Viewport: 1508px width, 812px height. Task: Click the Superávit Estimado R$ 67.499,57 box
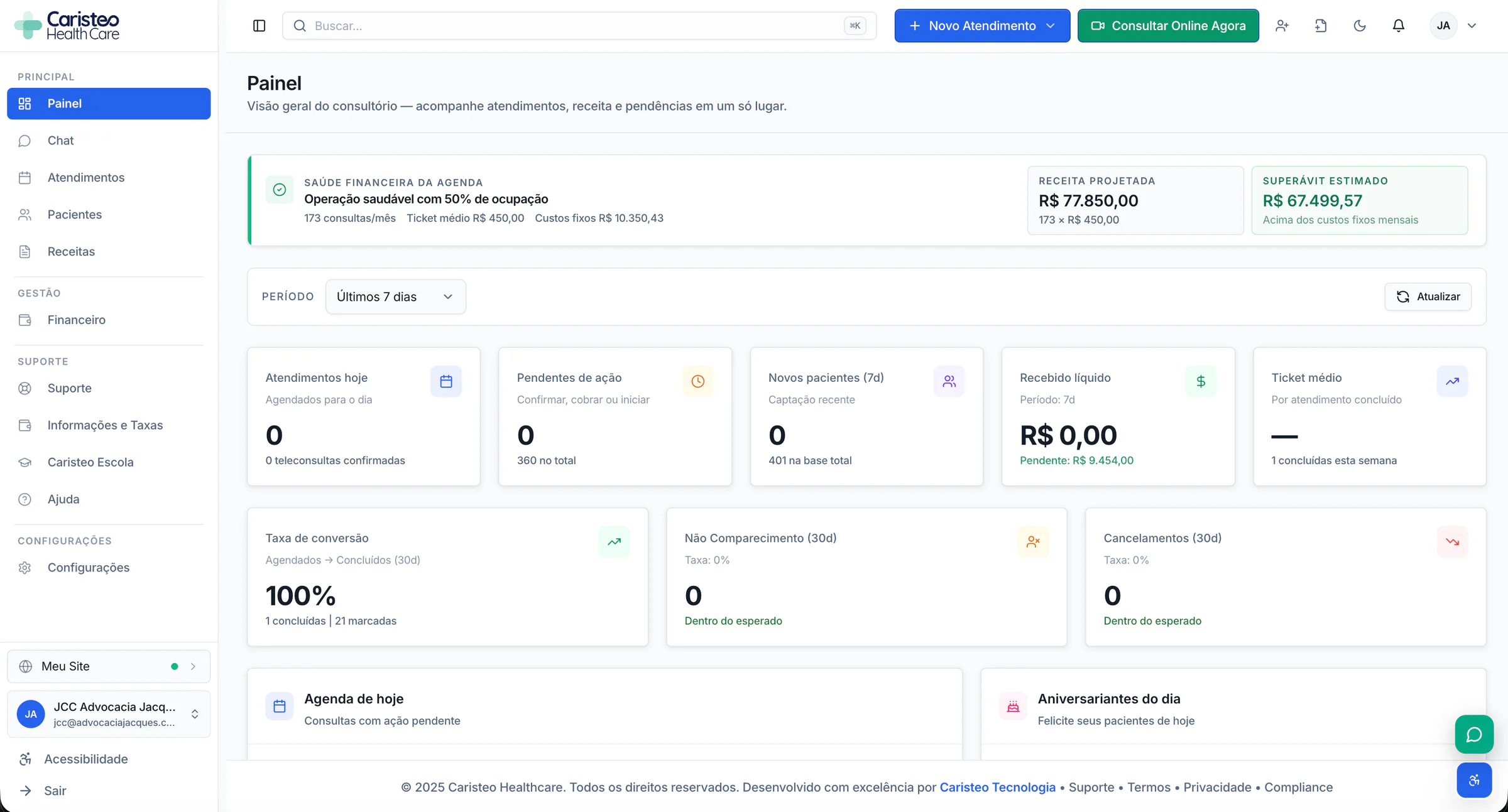[x=1360, y=201]
